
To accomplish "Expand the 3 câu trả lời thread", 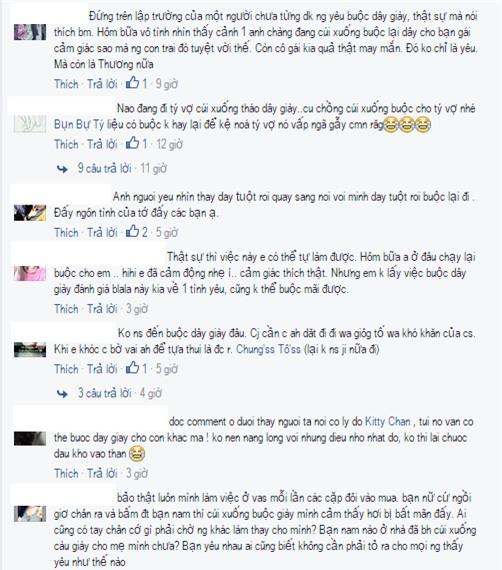I will (104, 393).
